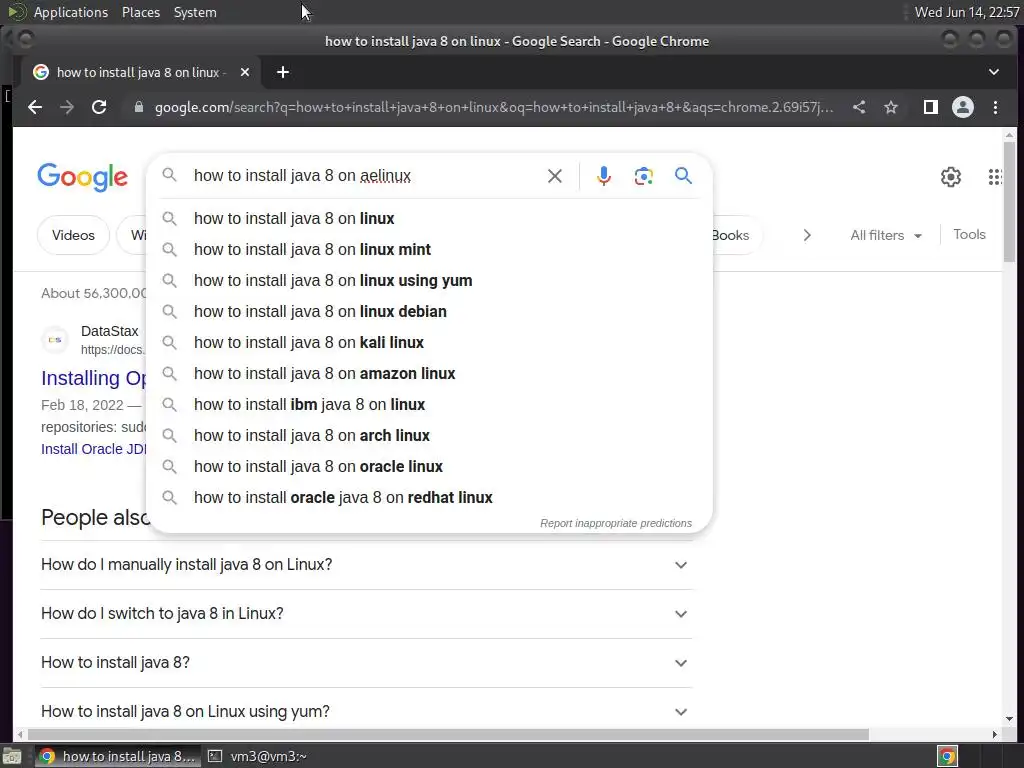Switch to Chrome window in taskbar
Viewport: 1024px width, 768px height.
[116, 756]
